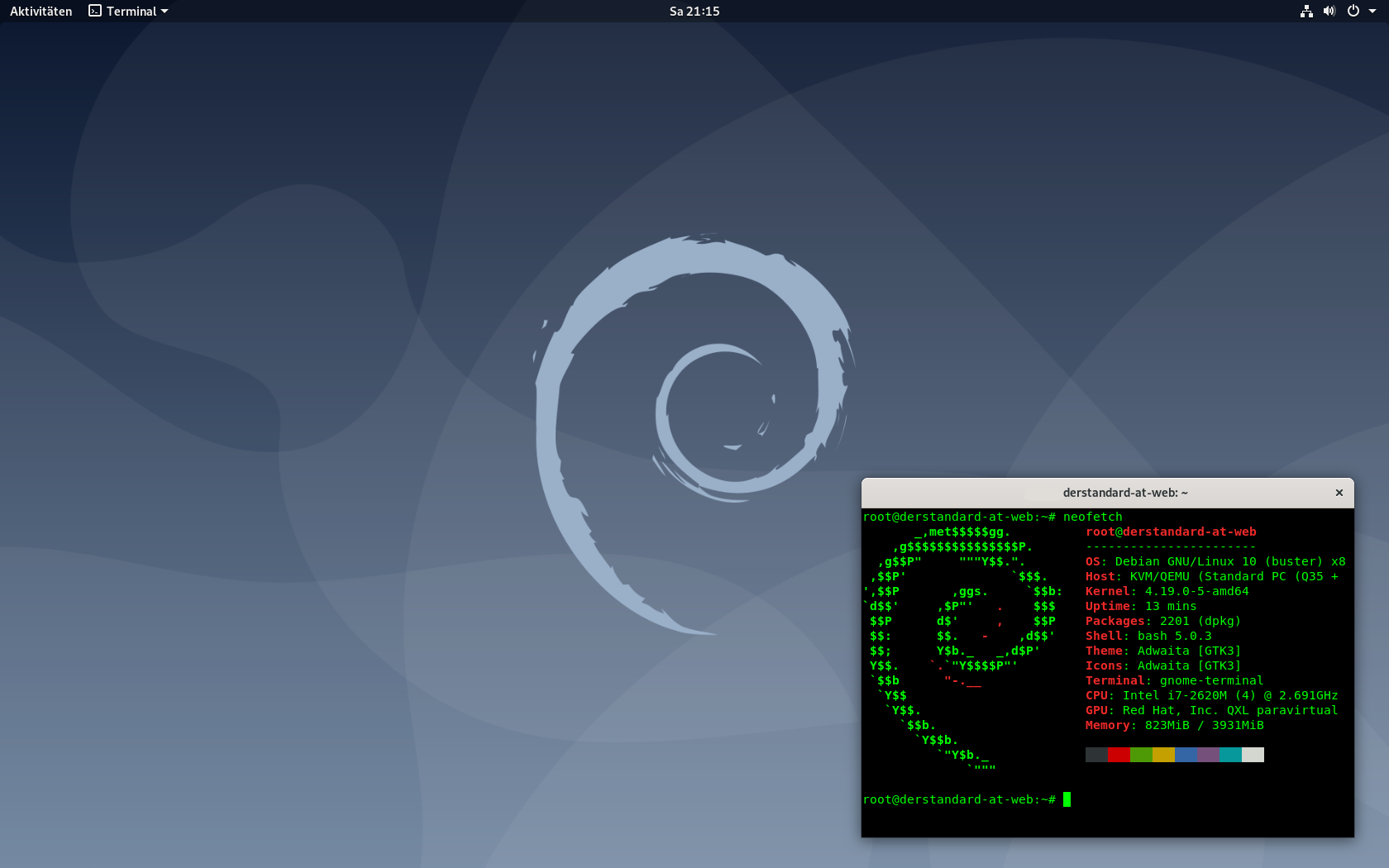
Task: Click the cyan swatch in the neofetch palette
Action: click(1230, 754)
